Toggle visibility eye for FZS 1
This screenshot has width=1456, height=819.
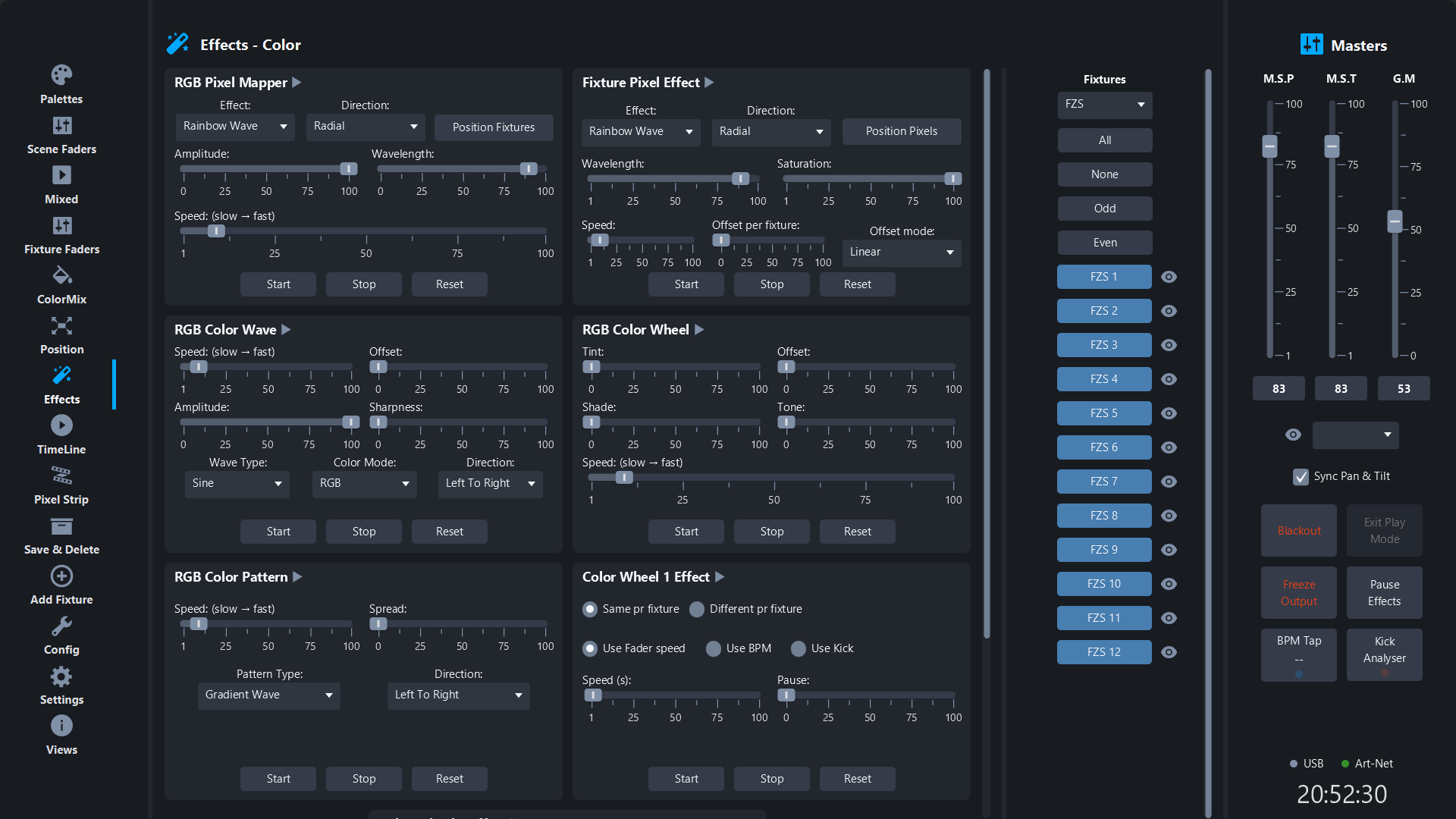click(1169, 277)
